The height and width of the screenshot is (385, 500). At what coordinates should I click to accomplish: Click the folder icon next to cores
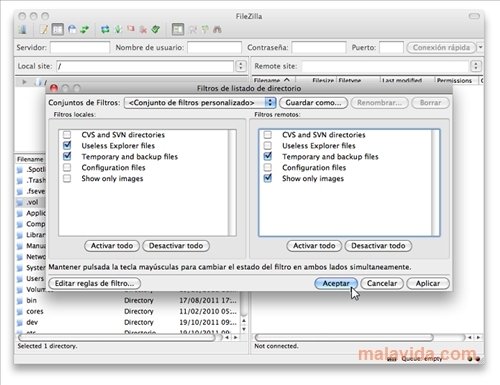[20, 312]
